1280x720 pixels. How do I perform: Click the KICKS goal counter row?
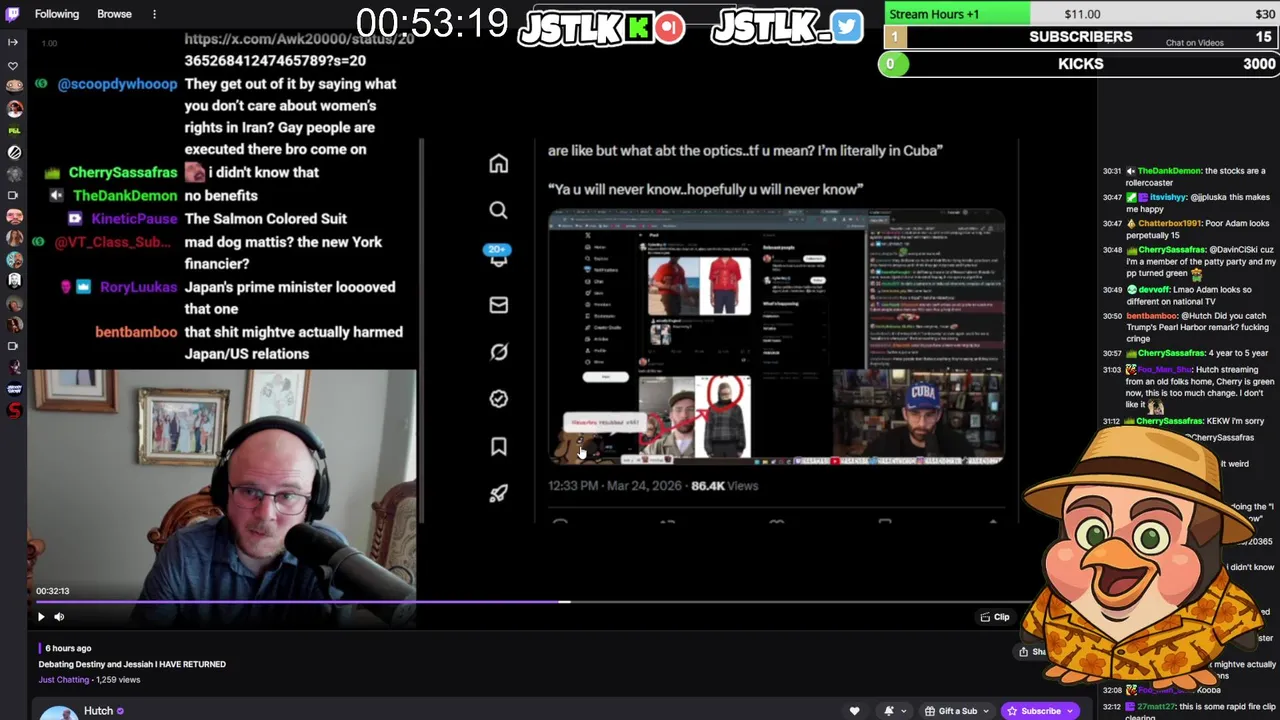point(1080,64)
